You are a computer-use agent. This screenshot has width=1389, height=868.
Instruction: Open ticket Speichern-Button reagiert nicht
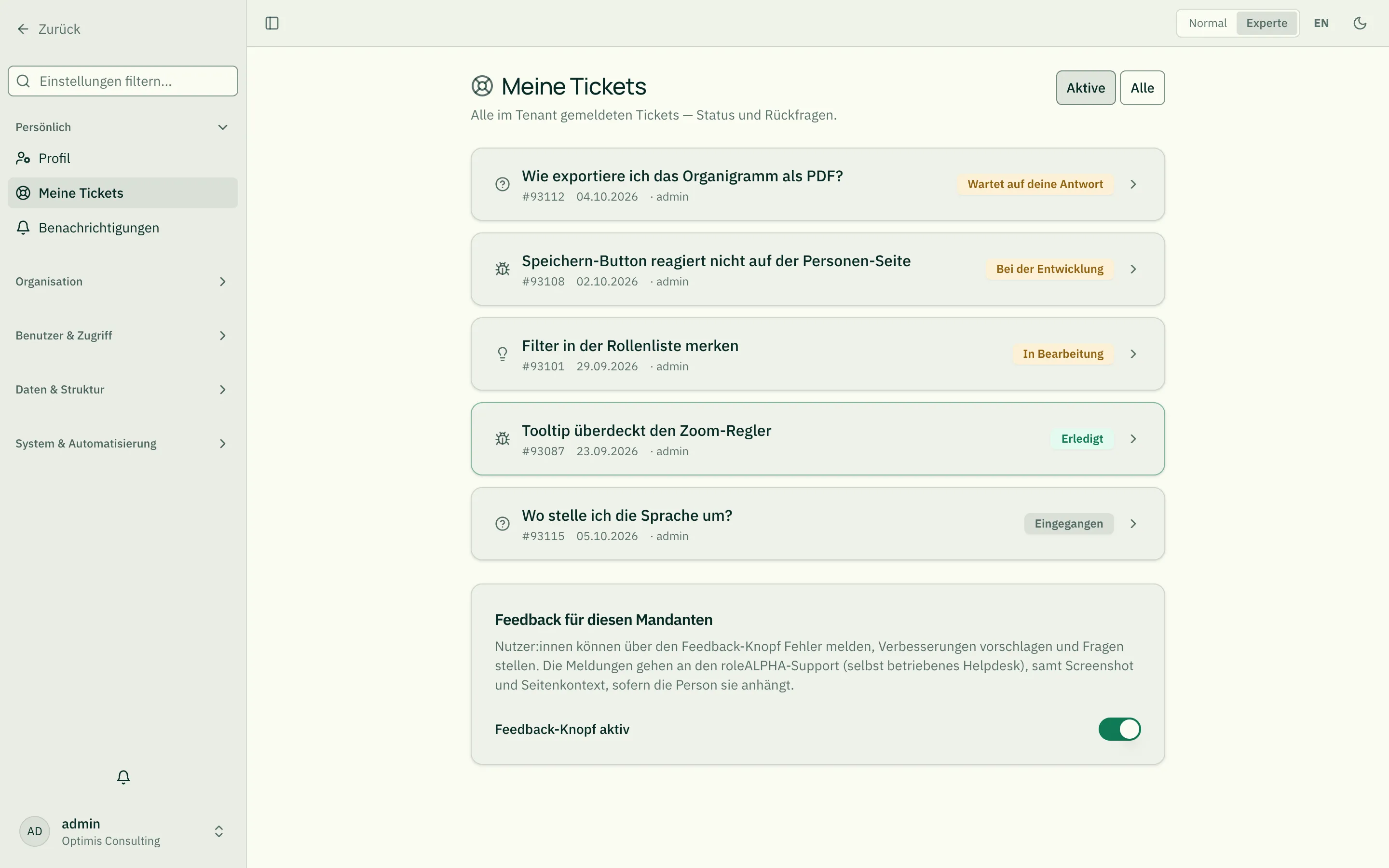coord(817,269)
